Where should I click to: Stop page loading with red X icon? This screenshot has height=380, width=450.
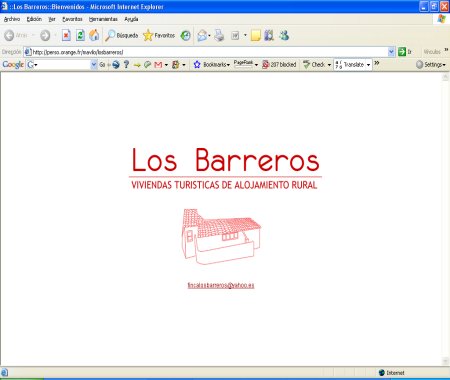pos(66,35)
